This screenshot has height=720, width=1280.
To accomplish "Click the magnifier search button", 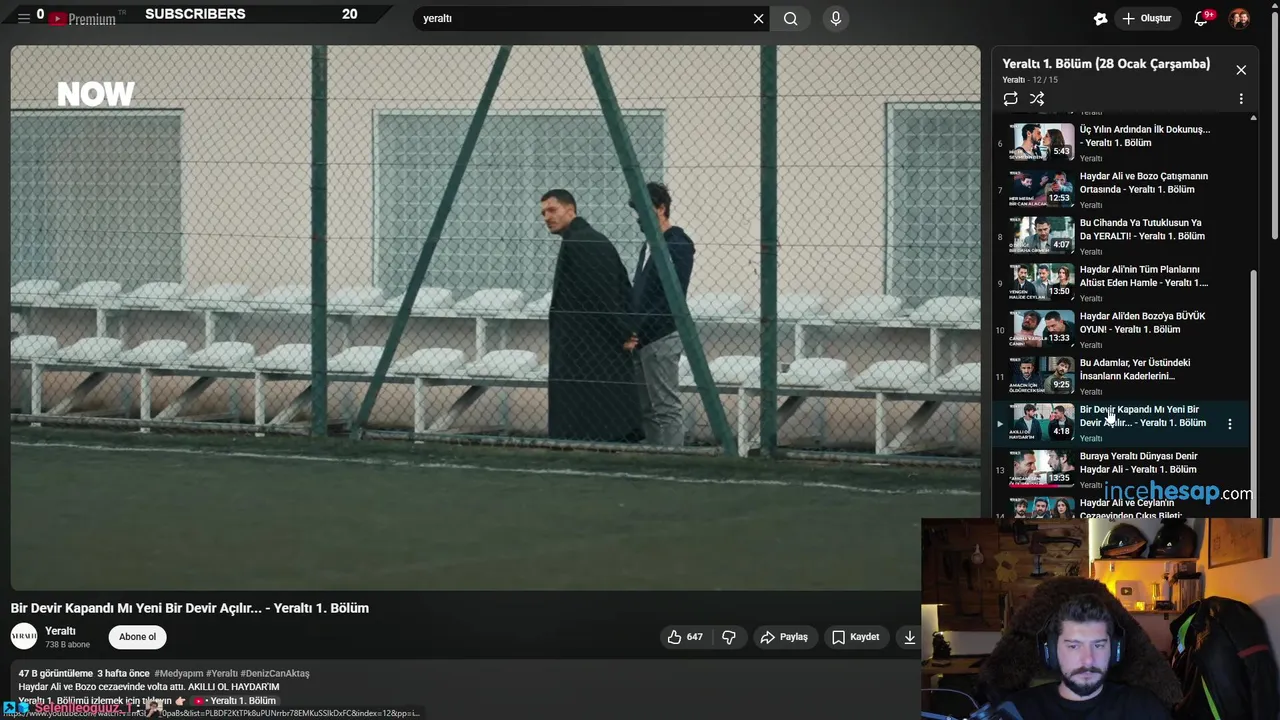I will click(x=790, y=18).
